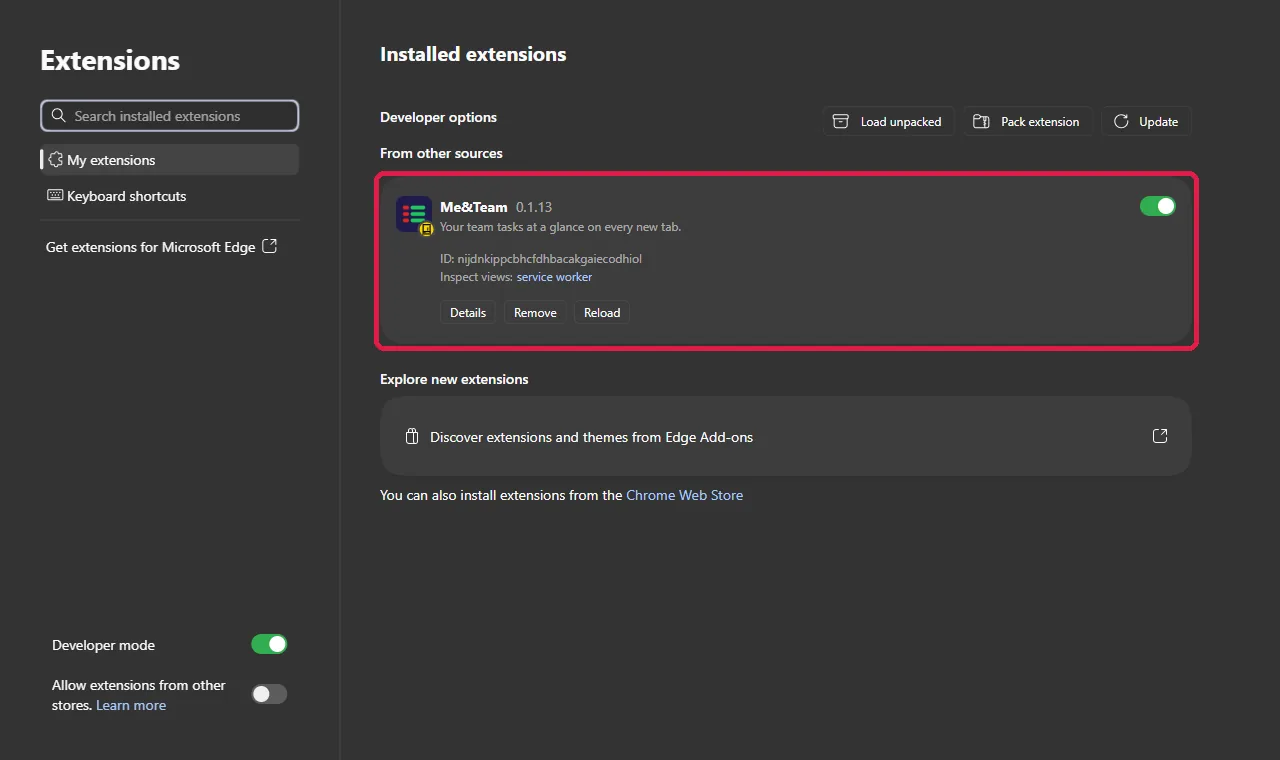Screen dimensions: 1280x760
Task: Click the external link icon beside Get extensions
Action: coord(269,246)
